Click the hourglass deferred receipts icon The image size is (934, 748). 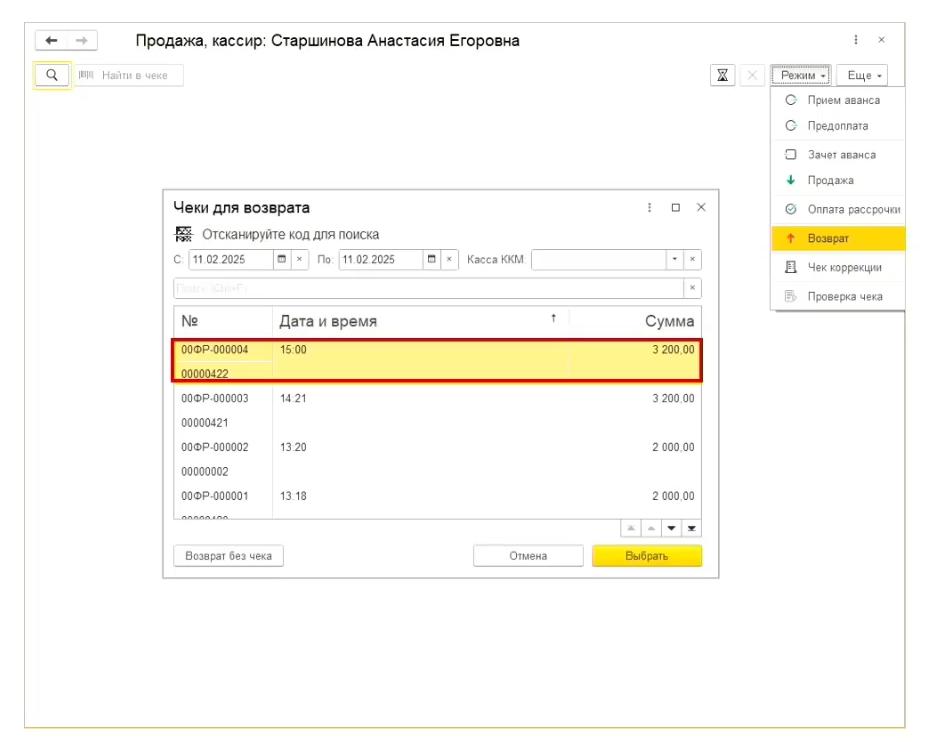point(722,75)
